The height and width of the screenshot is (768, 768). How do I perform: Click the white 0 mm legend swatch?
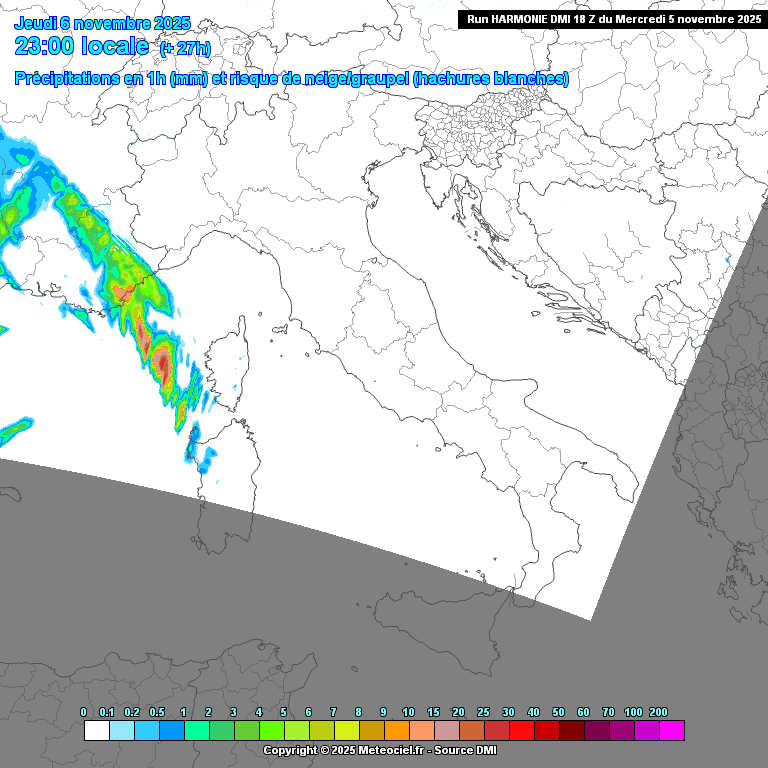[x=97, y=731]
